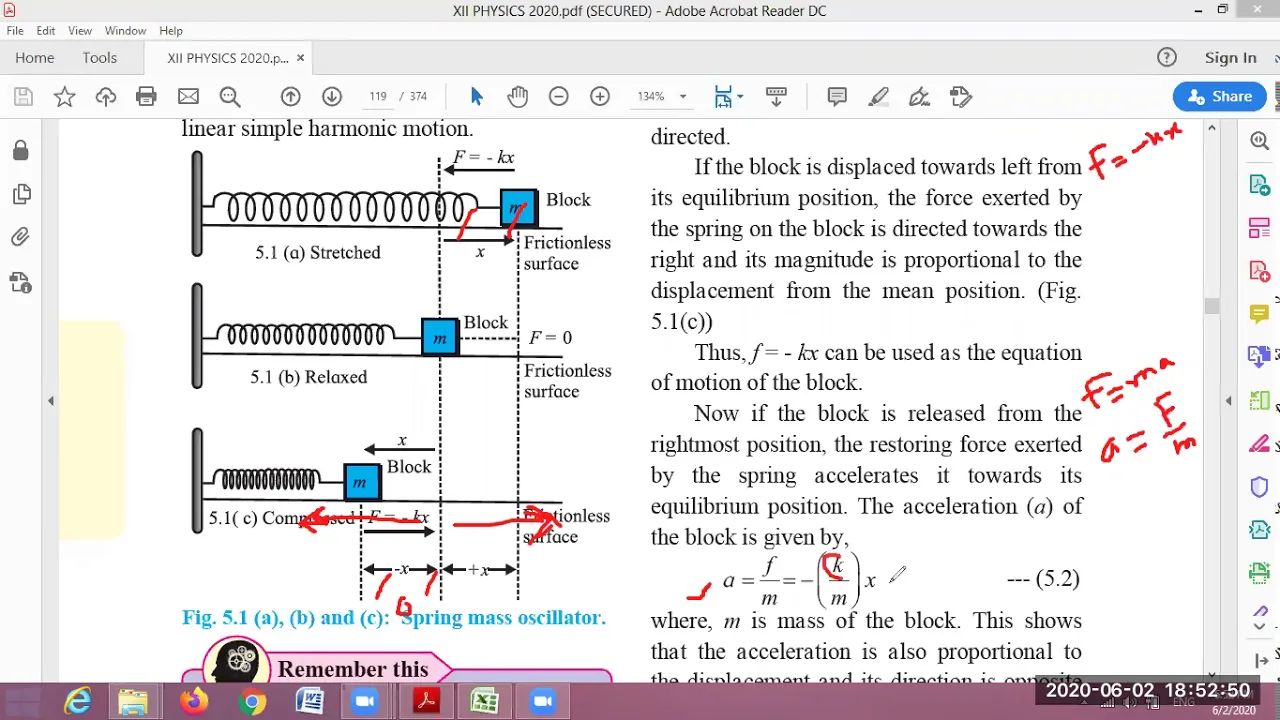1280x720 pixels.
Task: Open the Page Thumbnails panel
Action: click(x=21, y=194)
